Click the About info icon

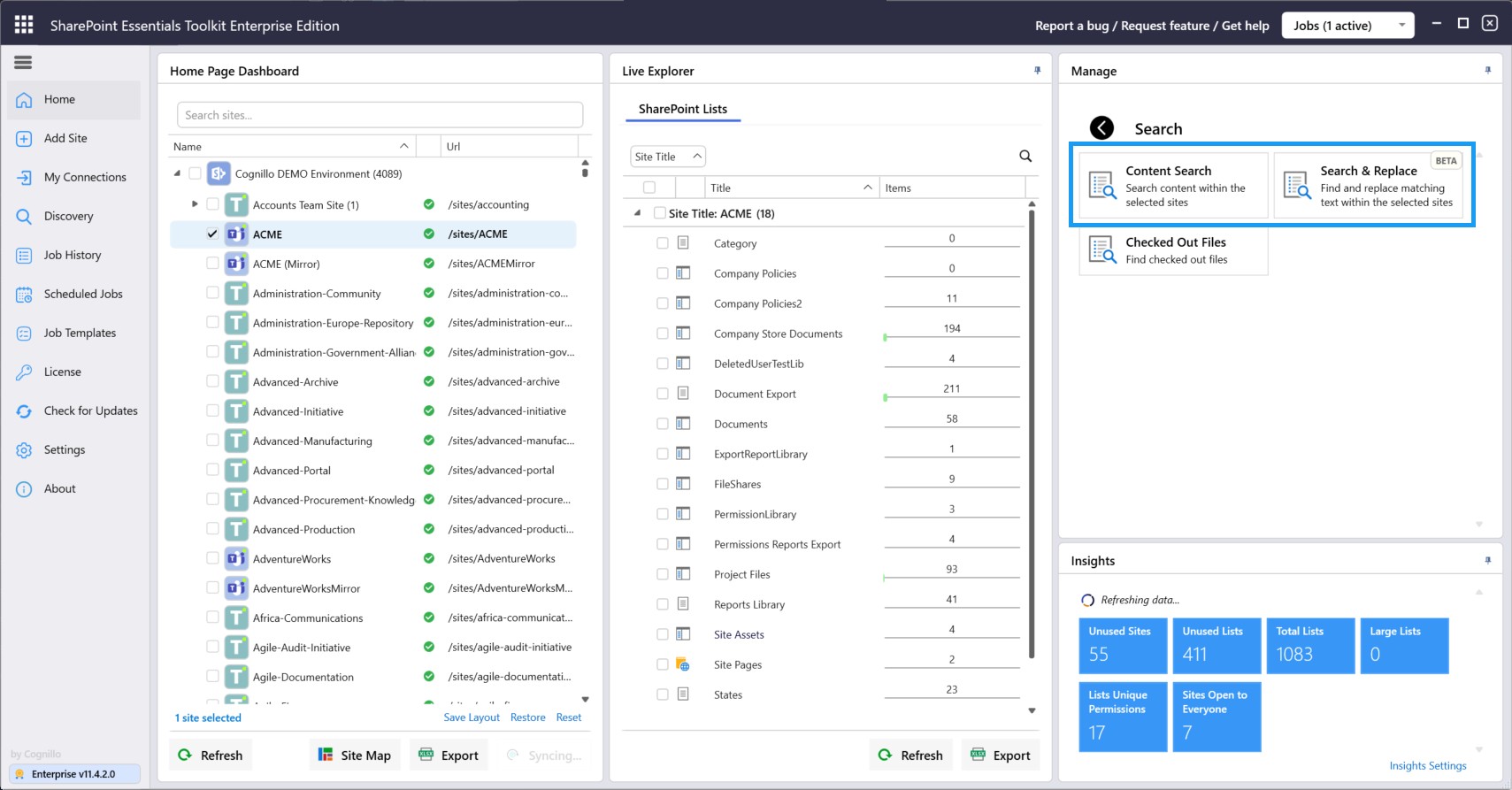point(24,489)
